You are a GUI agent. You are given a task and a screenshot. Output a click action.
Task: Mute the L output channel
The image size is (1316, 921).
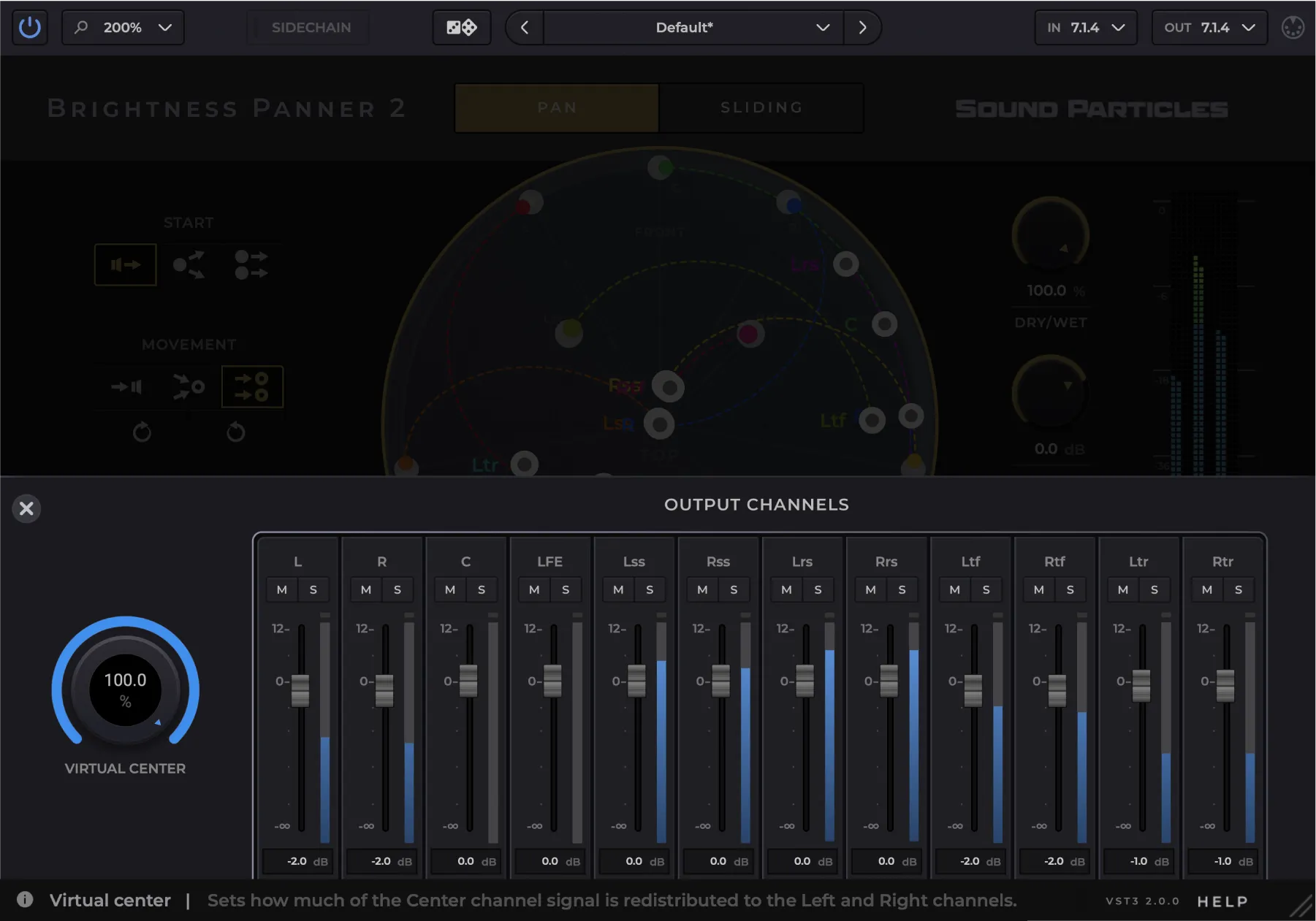[x=282, y=589]
